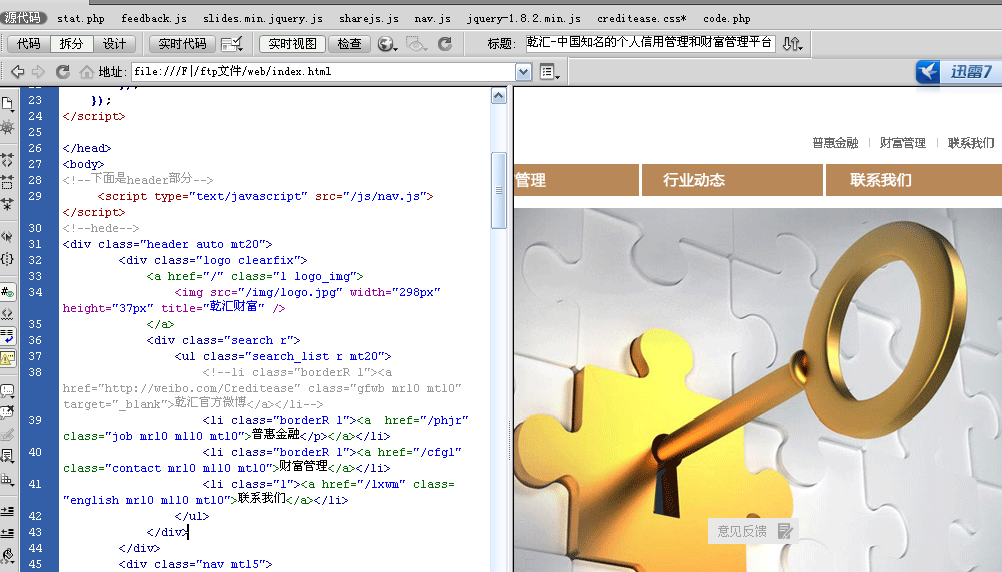Open slides.min.jquery.js related file tab
The height and width of the screenshot is (572, 1002).
click(263, 19)
